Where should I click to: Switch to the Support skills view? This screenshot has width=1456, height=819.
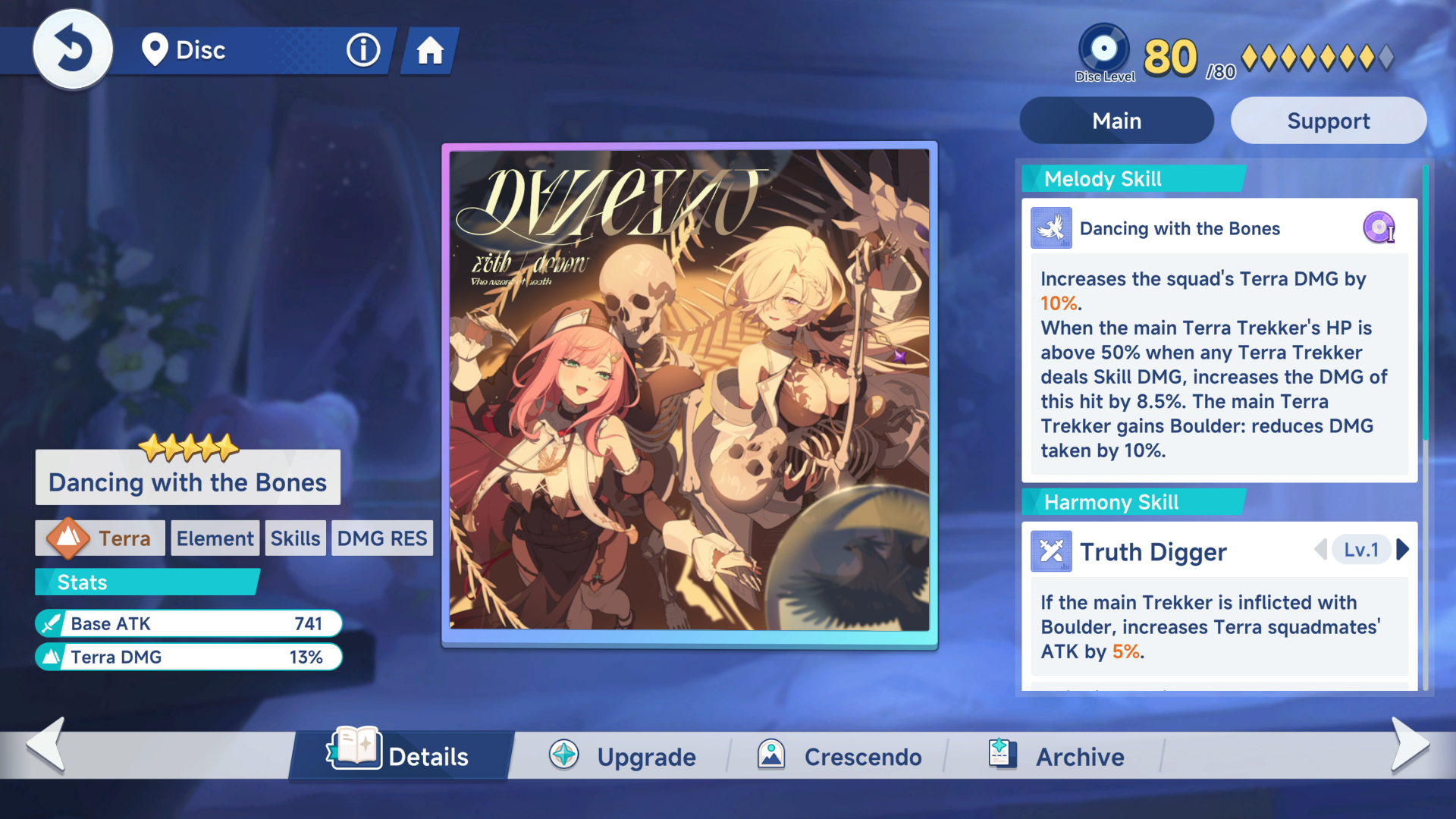tap(1328, 121)
